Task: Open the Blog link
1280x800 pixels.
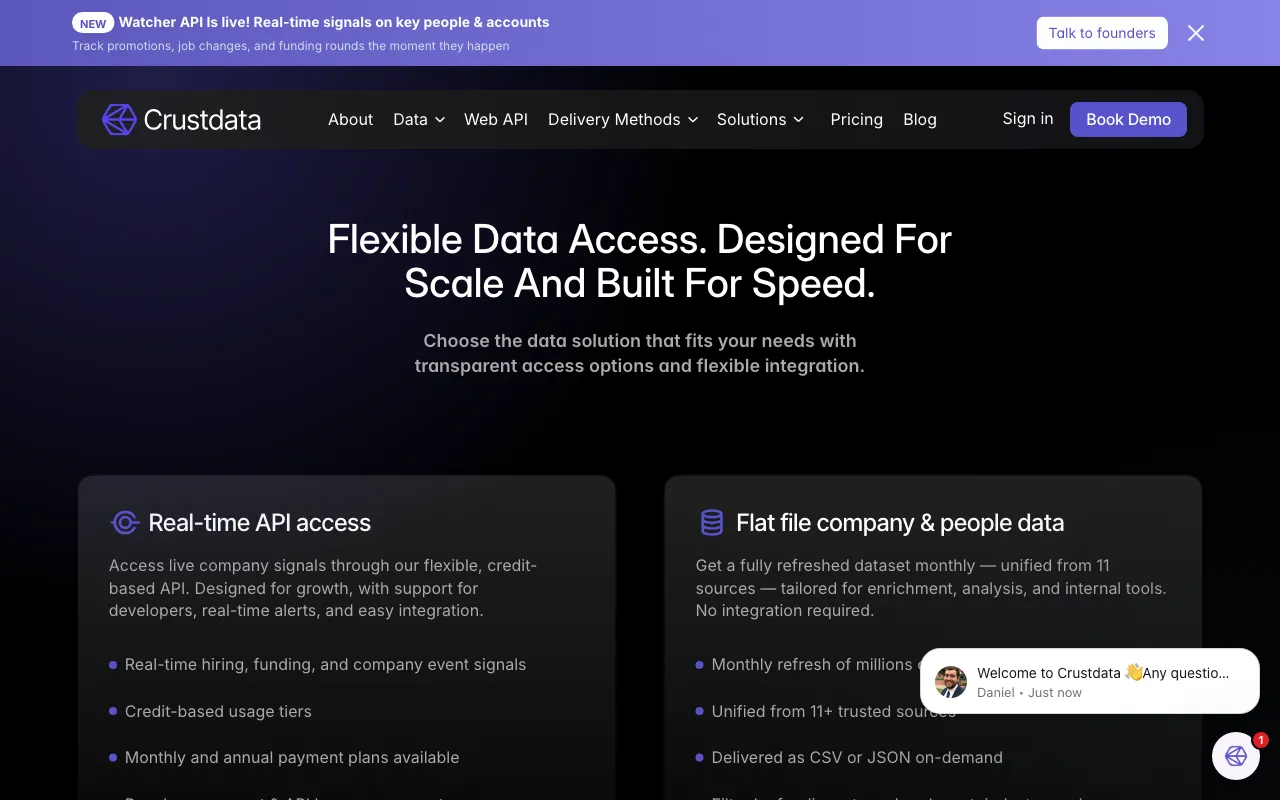Action: pos(920,119)
